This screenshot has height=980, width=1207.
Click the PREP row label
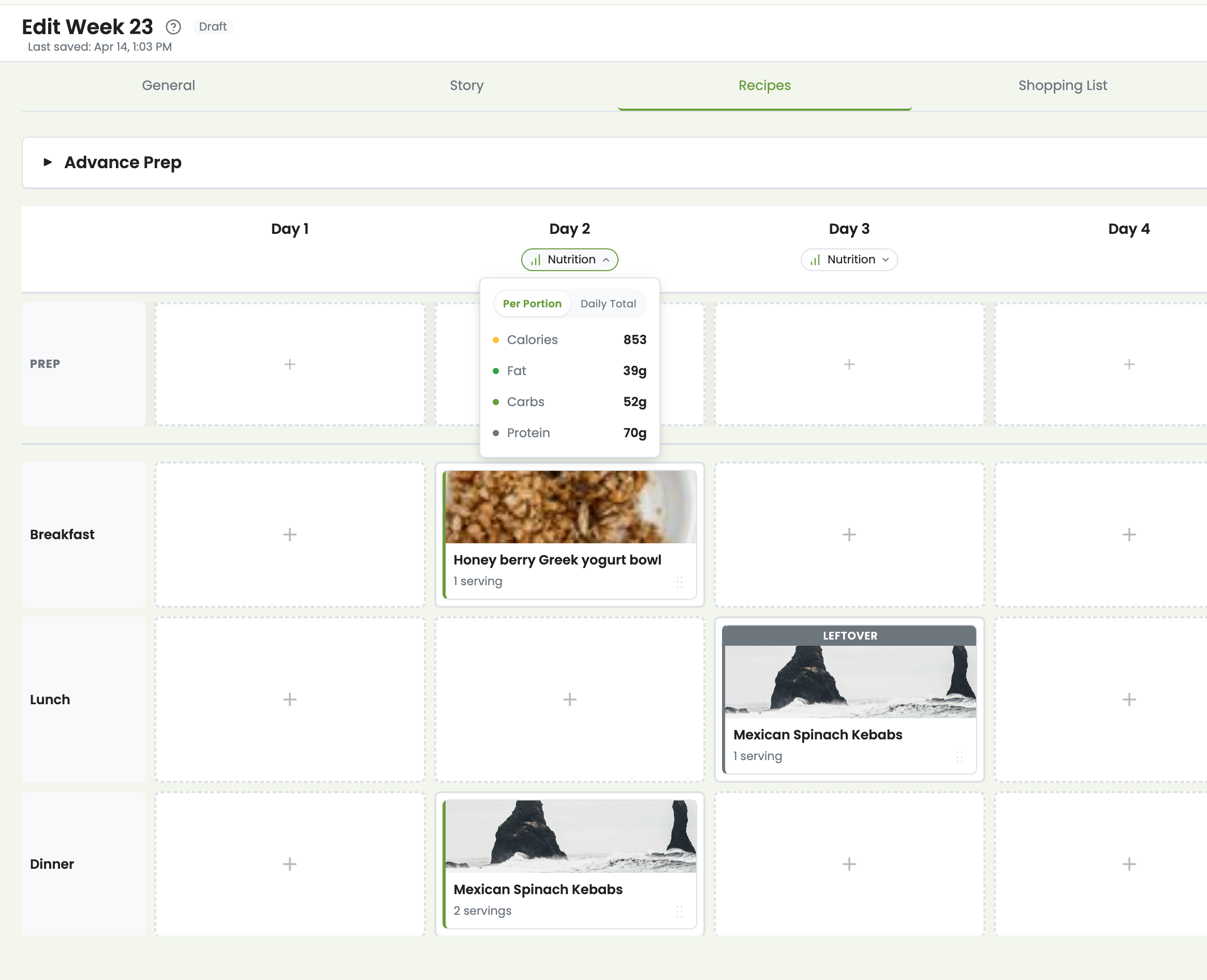coord(45,364)
